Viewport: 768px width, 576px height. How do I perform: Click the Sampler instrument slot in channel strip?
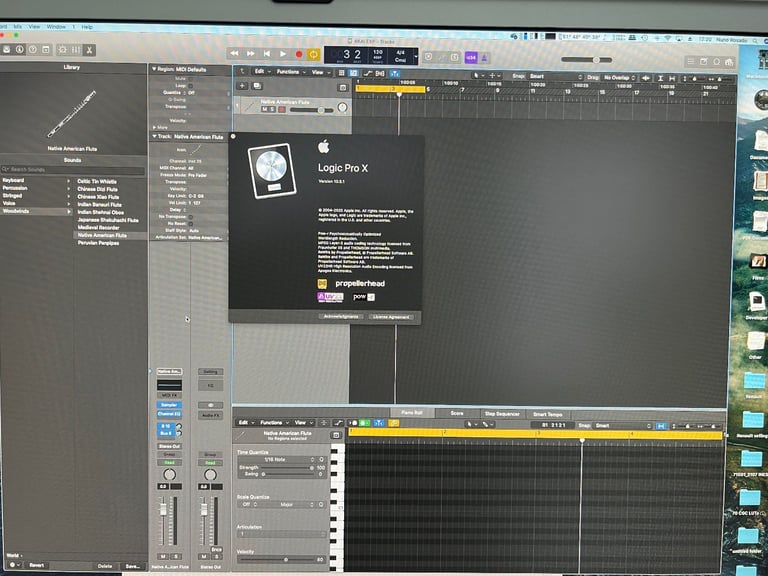(x=169, y=405)
